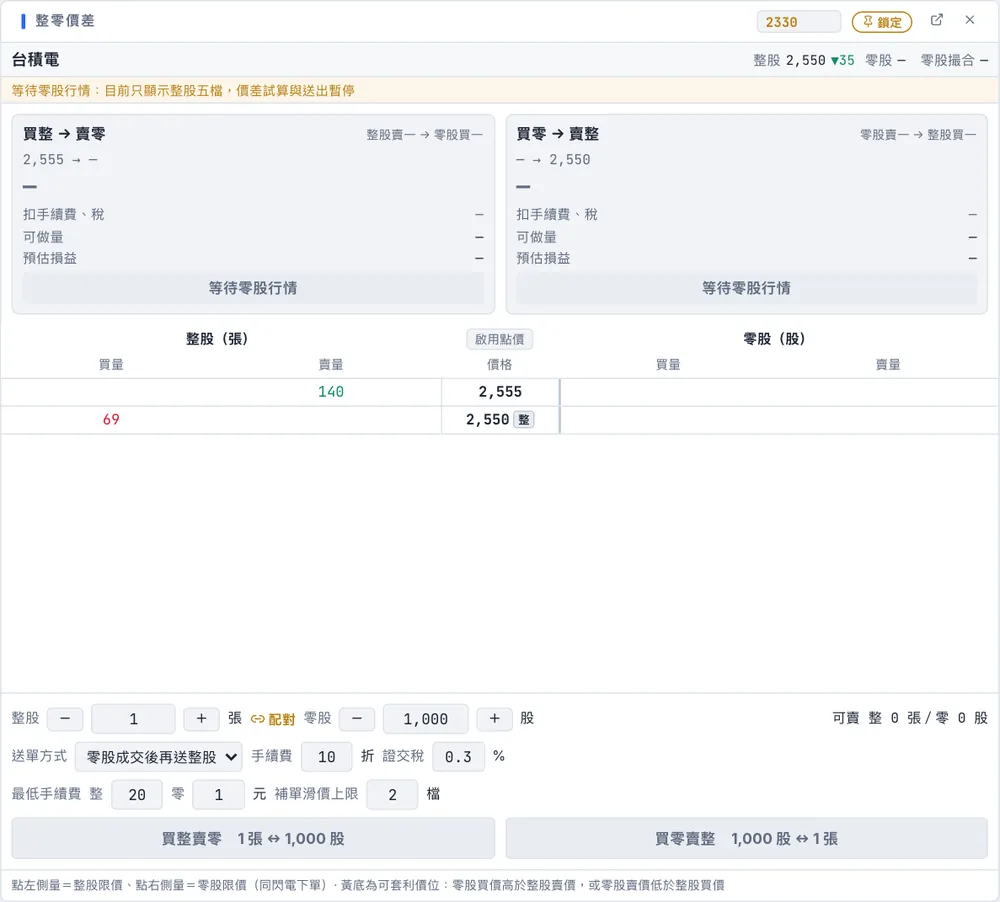This screenshot has height=902, width=1000.
Task: Click the 整股（張）column header
Action: click(x=217, y=339)
